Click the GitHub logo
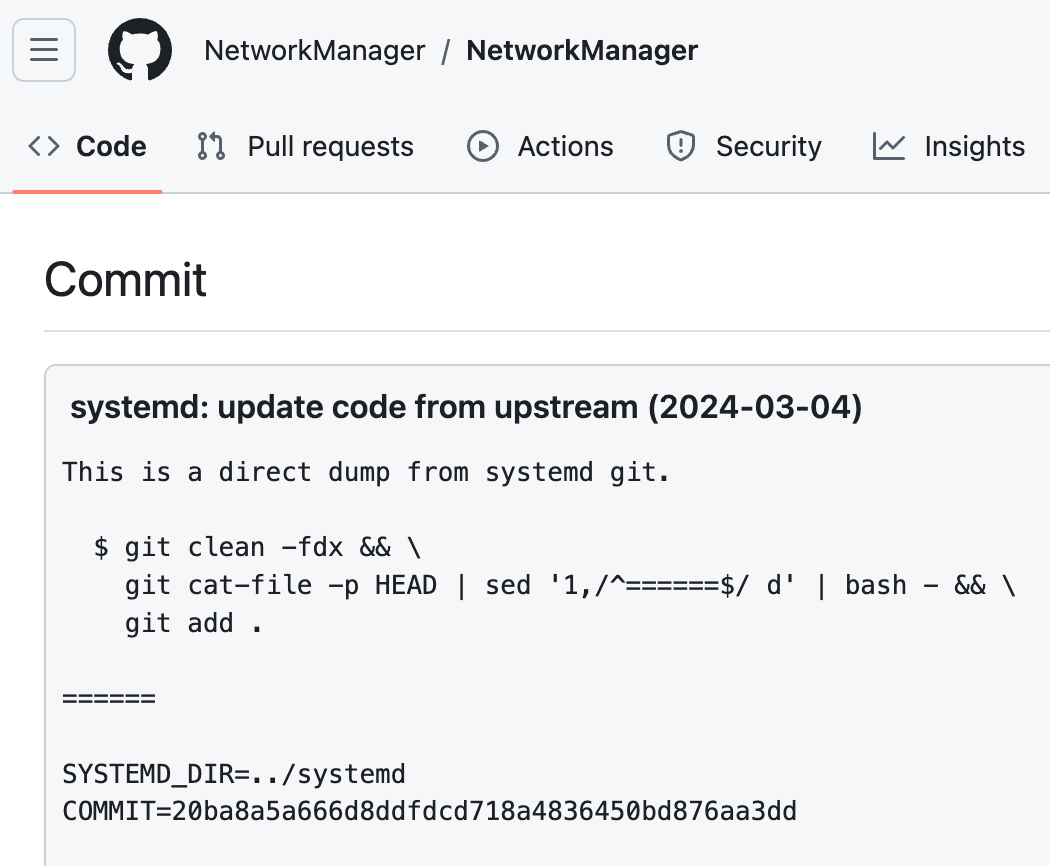Screen dimensions: 1050x866 click(140, 50)
